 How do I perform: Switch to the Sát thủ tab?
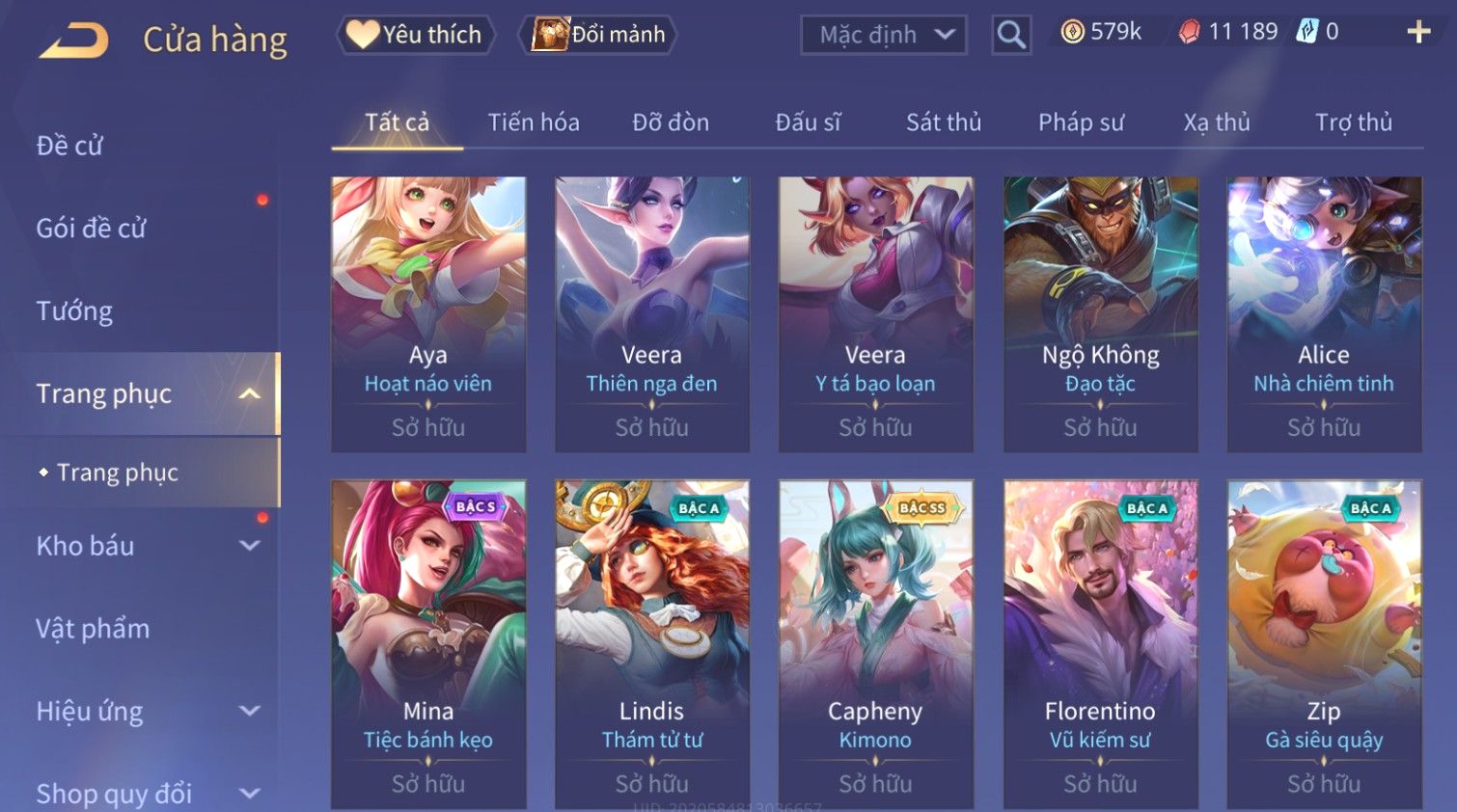[x=943, y=122]
